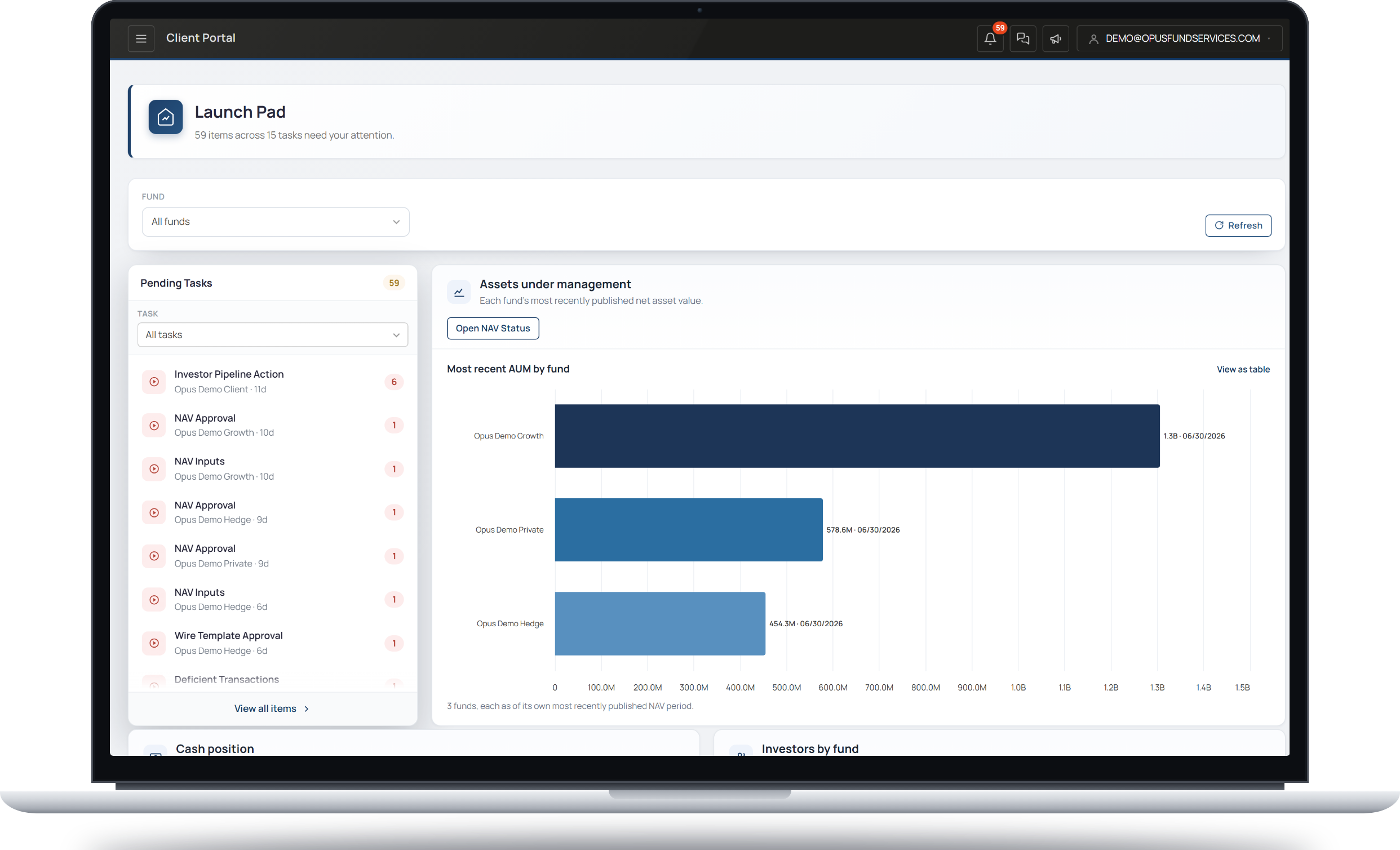Image resolution: width=1400 pixels, height=850 pixels.
Task: Select Wire Template Approval task
Action: (x=273, y=643)
